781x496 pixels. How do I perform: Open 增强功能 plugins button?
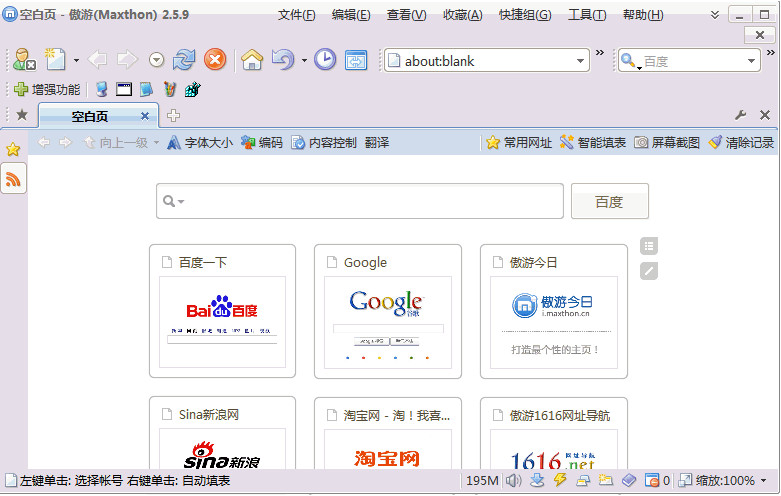(x=47, y=90)
